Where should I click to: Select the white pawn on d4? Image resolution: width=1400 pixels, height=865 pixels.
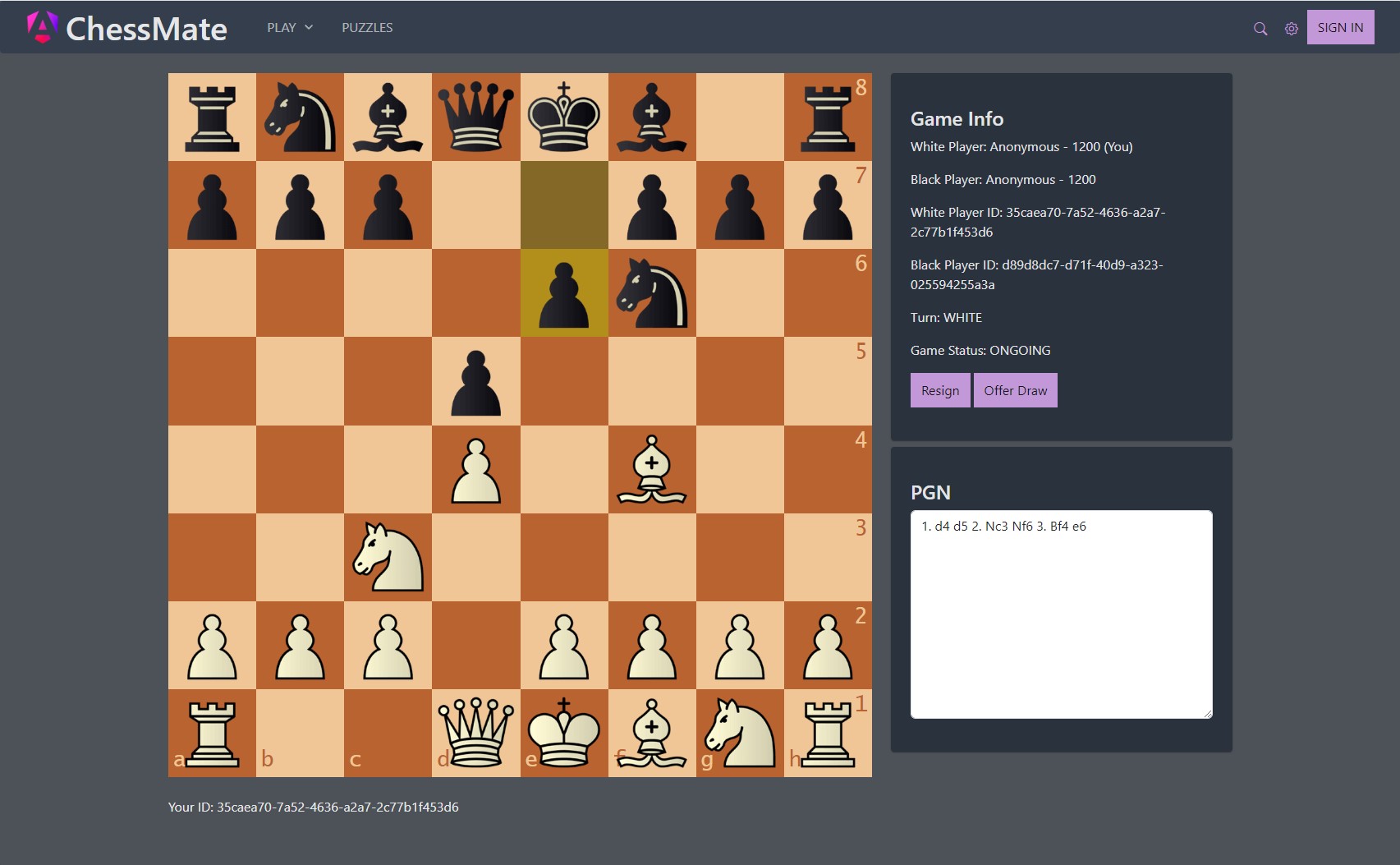point(475,470)
